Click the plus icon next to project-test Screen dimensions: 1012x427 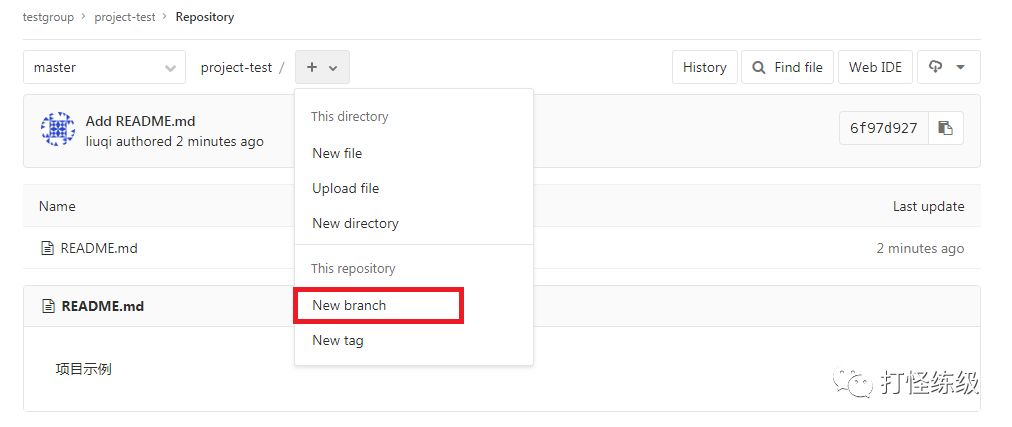click(312, 67)
